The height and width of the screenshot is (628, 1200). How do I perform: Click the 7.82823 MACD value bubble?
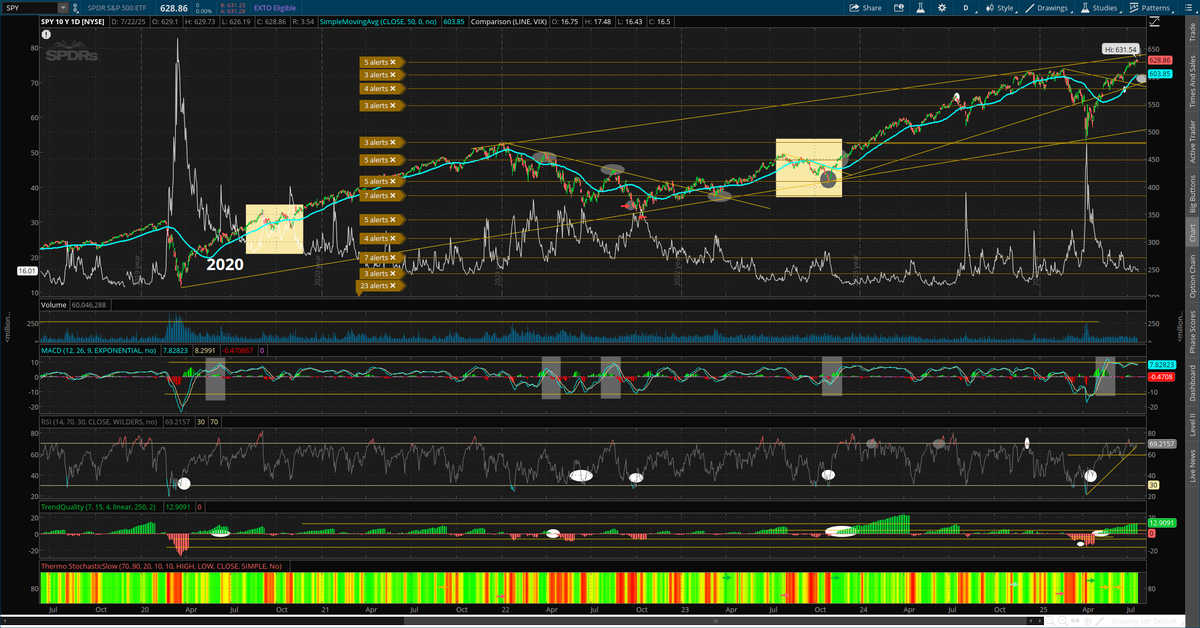click(x=1160, y=365)
